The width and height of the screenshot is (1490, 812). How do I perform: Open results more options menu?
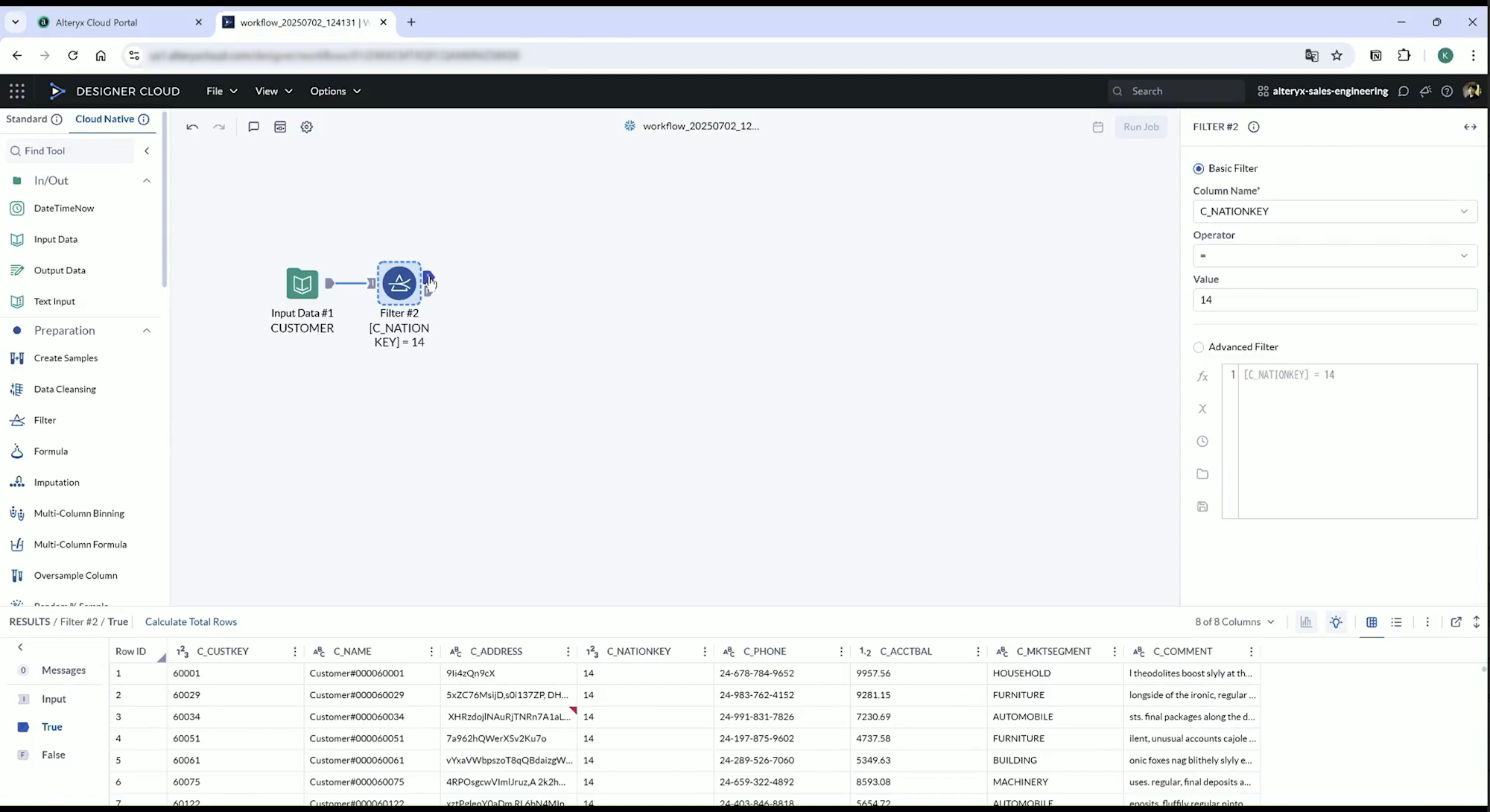[1427, 622]
